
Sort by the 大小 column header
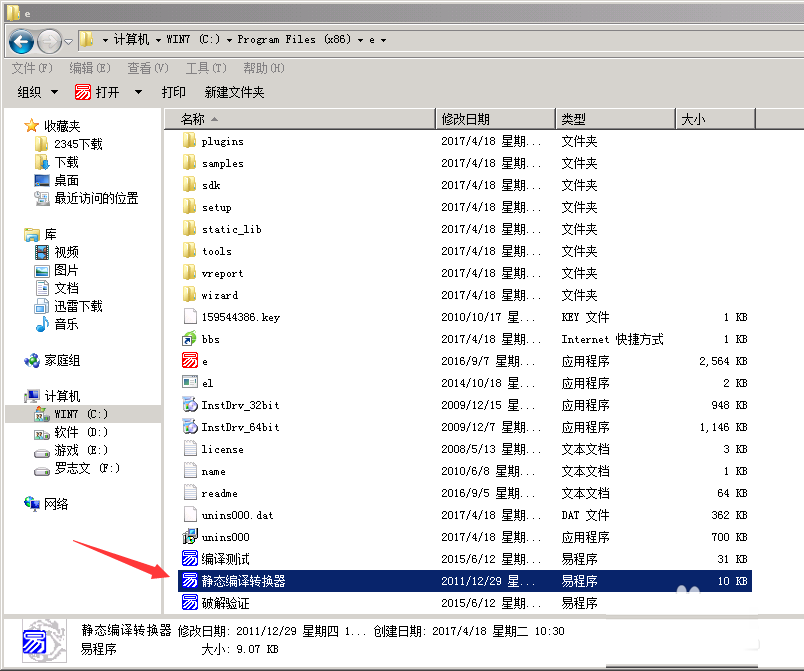point(715,119)
